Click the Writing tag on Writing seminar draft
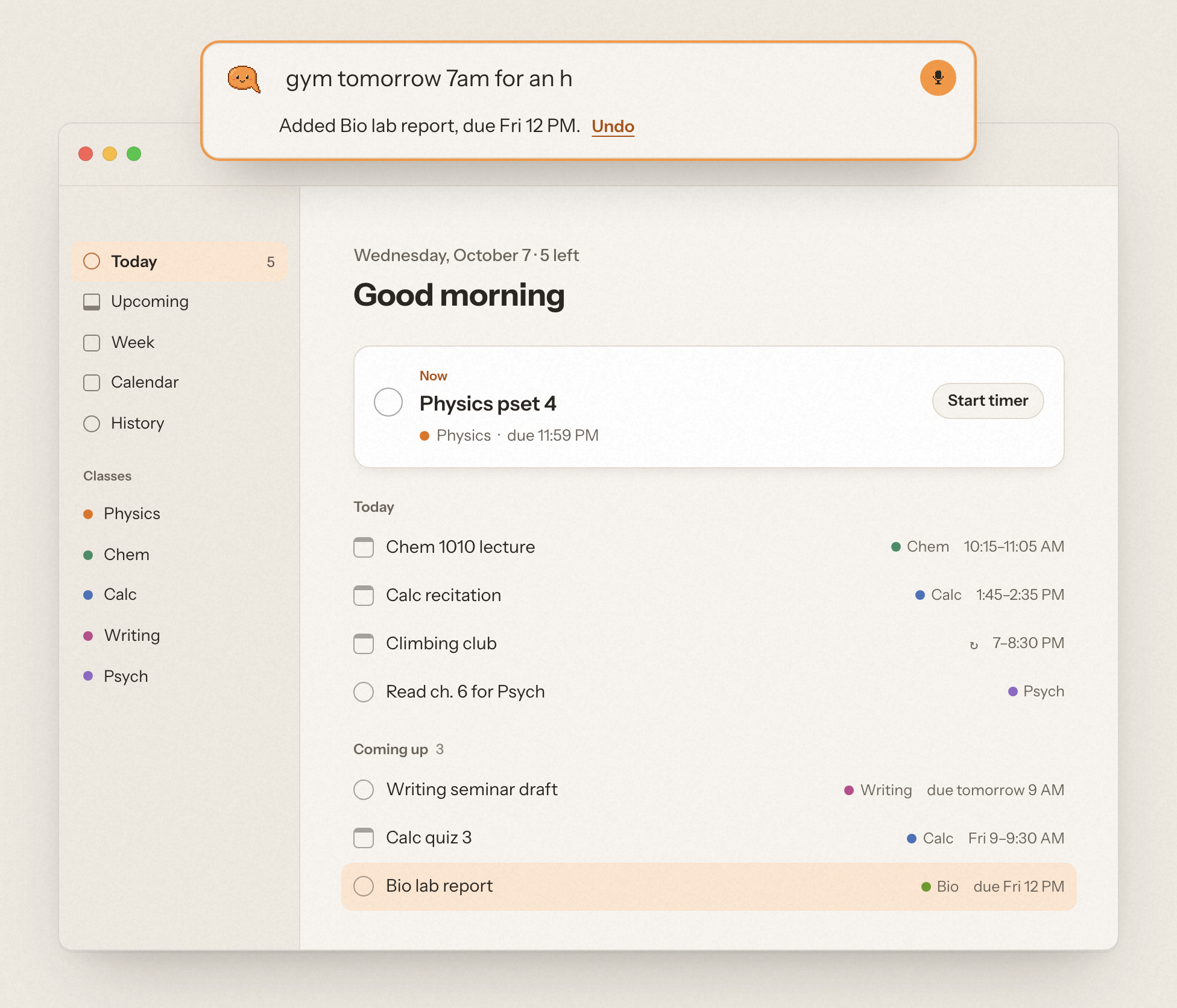The width and height of the screenshot is (1177, 1008). point(878,790)
